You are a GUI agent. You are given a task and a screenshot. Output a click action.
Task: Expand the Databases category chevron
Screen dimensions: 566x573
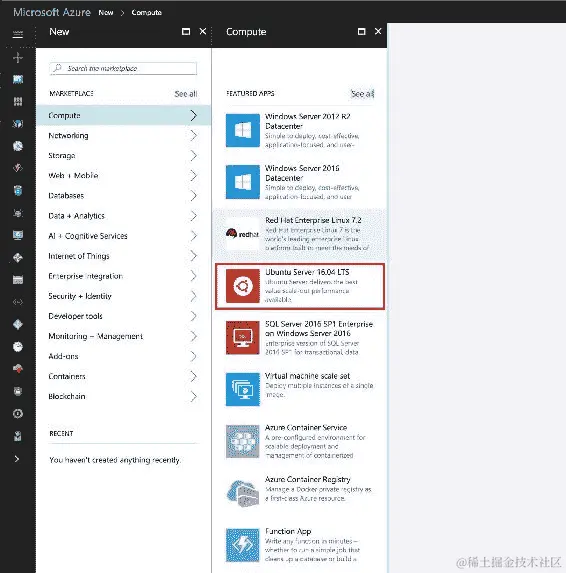pyautogui.click(x=194, y=196)
